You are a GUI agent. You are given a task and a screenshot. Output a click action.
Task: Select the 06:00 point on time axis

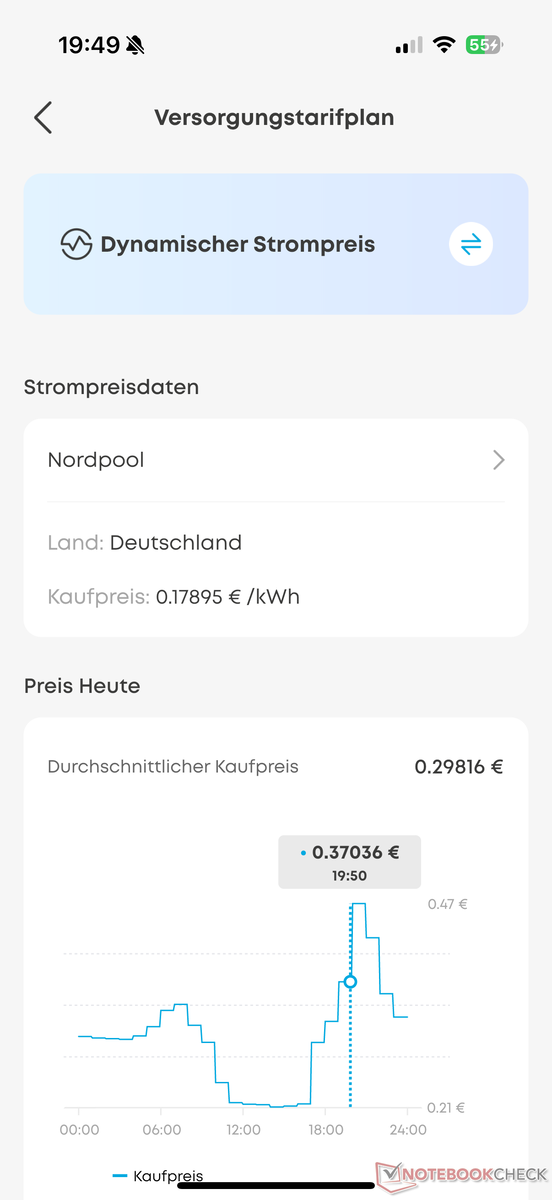point(161,1130)
